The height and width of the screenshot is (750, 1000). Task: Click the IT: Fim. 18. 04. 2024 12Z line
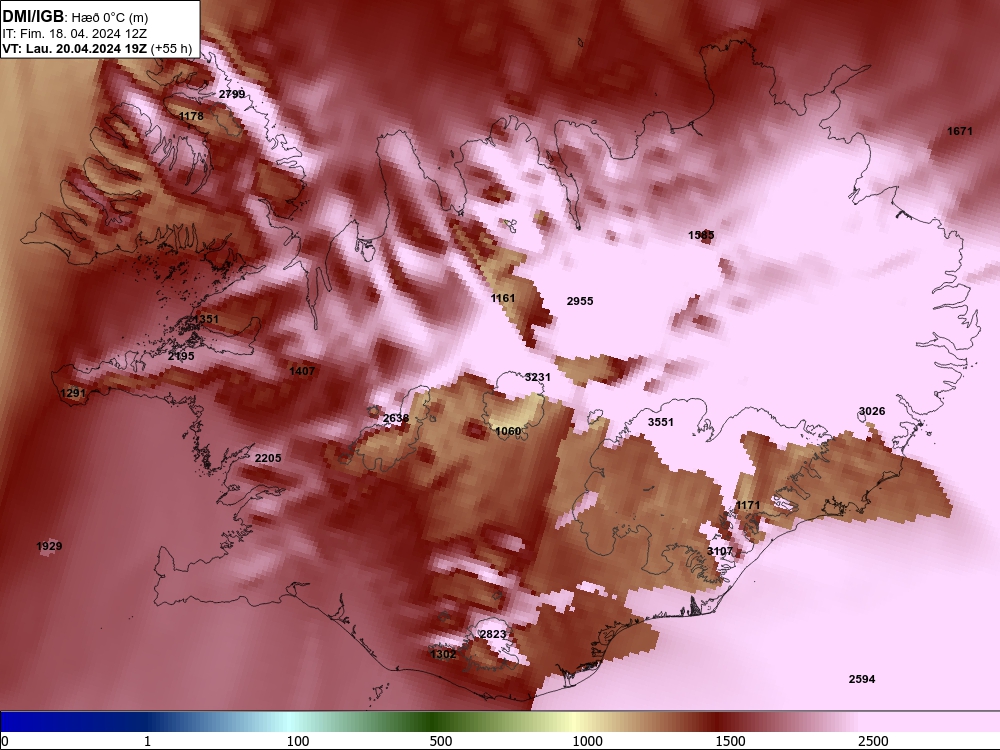click(74, 34)
